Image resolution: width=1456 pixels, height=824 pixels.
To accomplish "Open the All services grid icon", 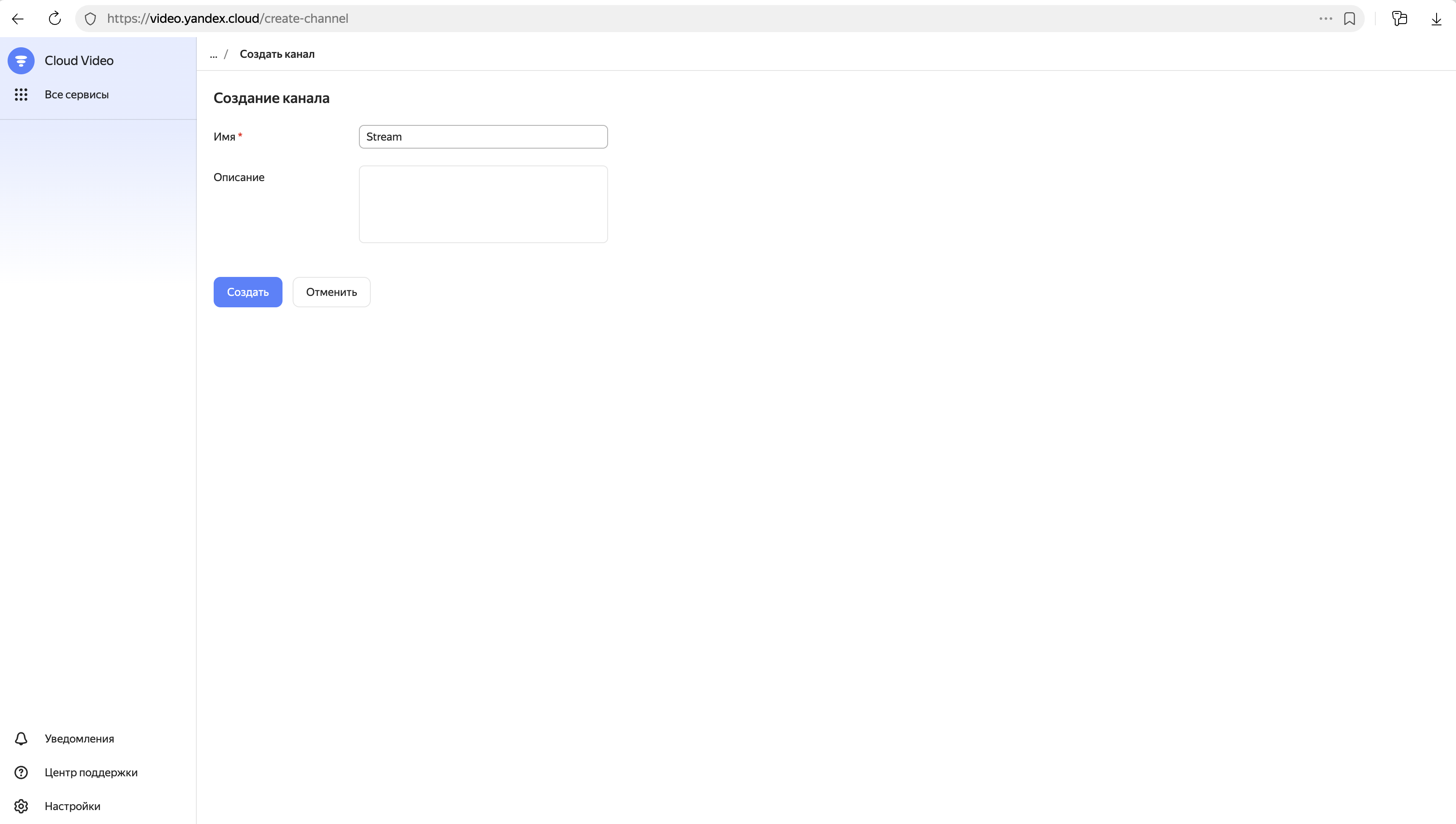I will [21, 95].
